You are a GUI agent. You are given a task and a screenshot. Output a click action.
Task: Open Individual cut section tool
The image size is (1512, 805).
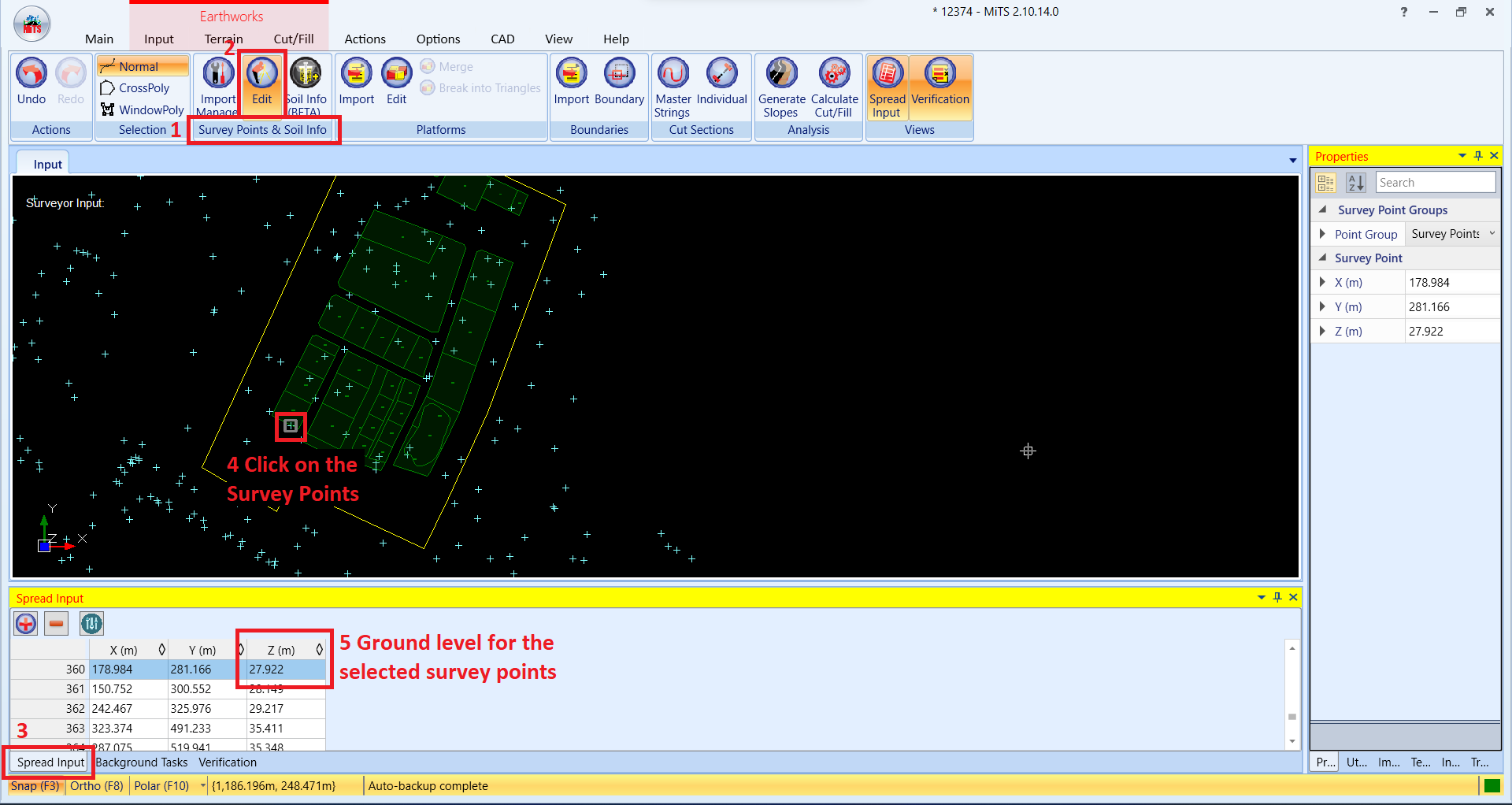pos(722,81)
